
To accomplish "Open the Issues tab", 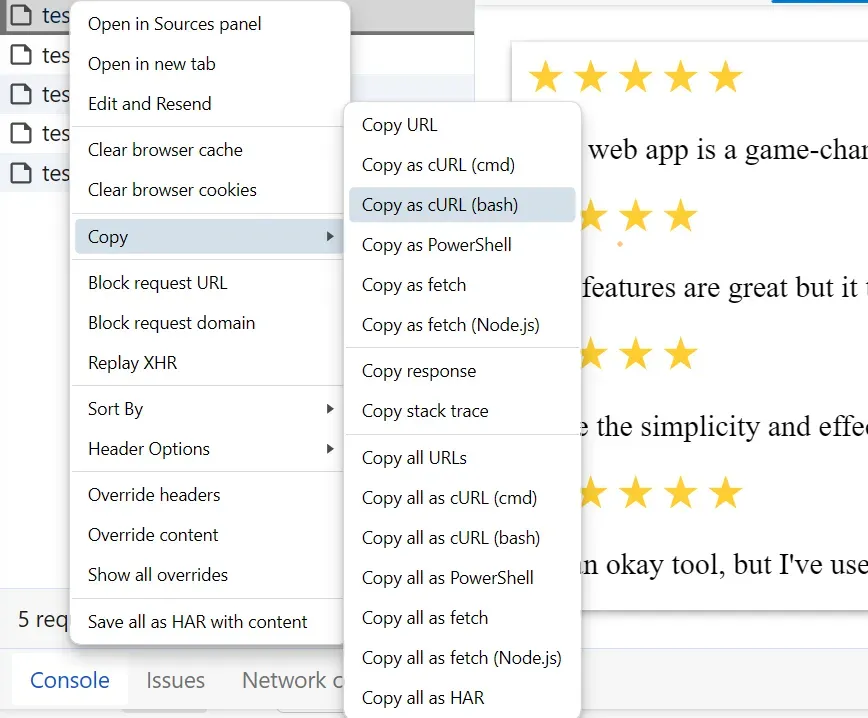I will coord(175,680).
